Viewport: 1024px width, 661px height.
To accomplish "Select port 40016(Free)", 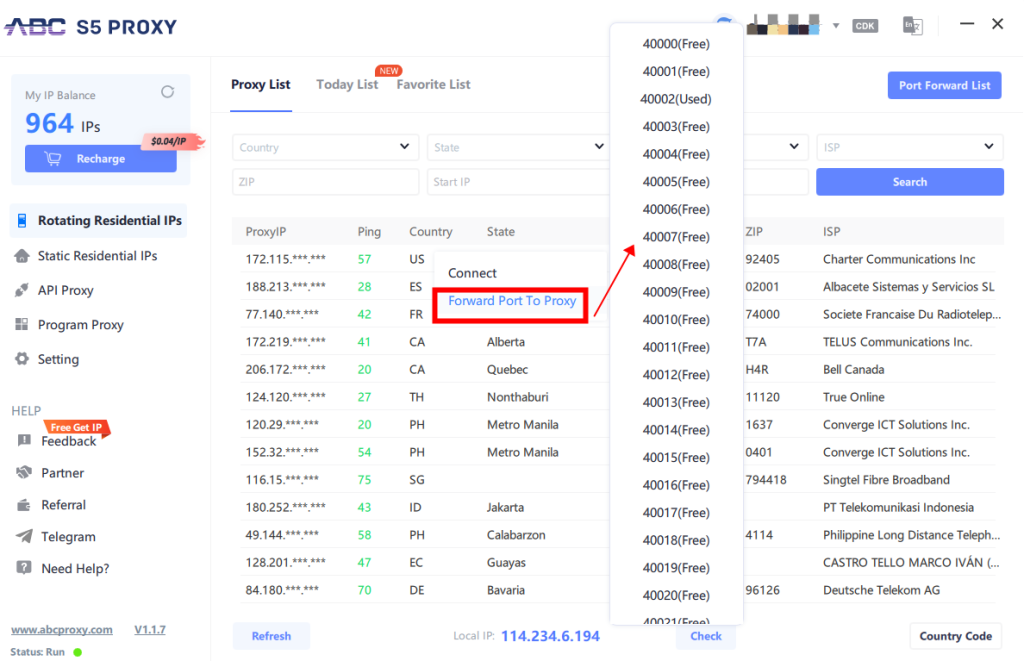I will [x=676, y=485].
